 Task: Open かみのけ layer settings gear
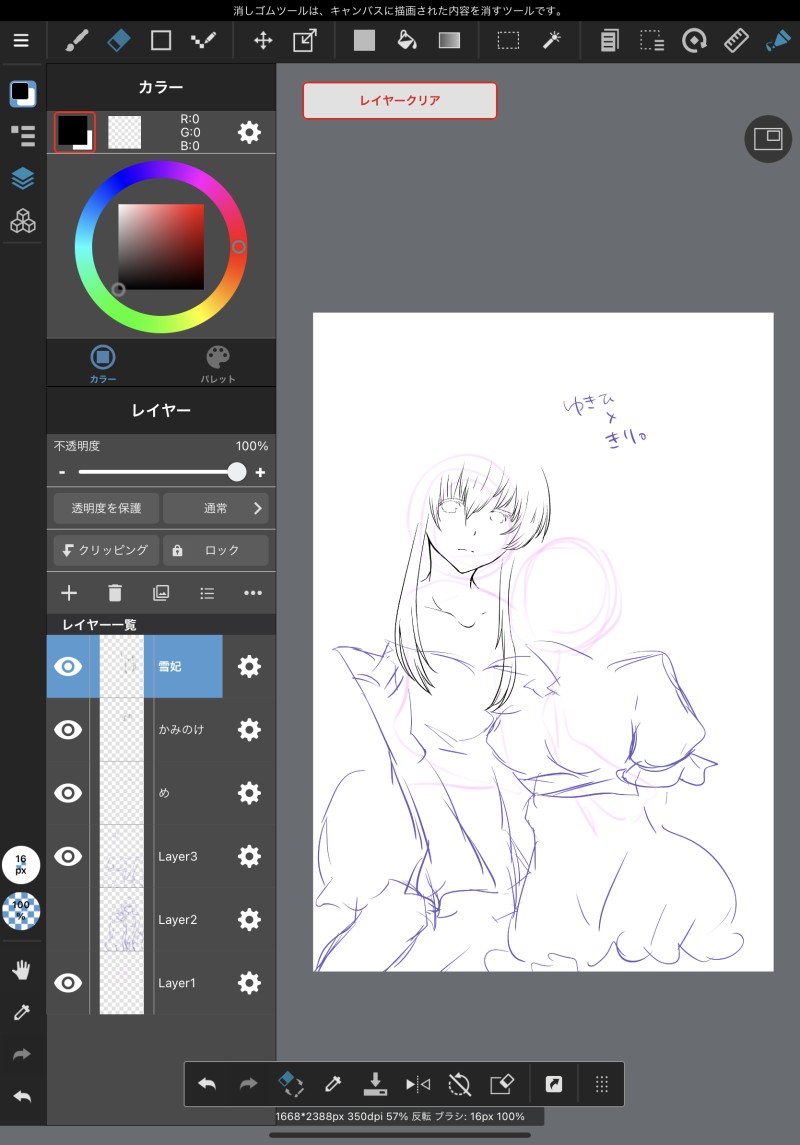(x=249, y=729)
